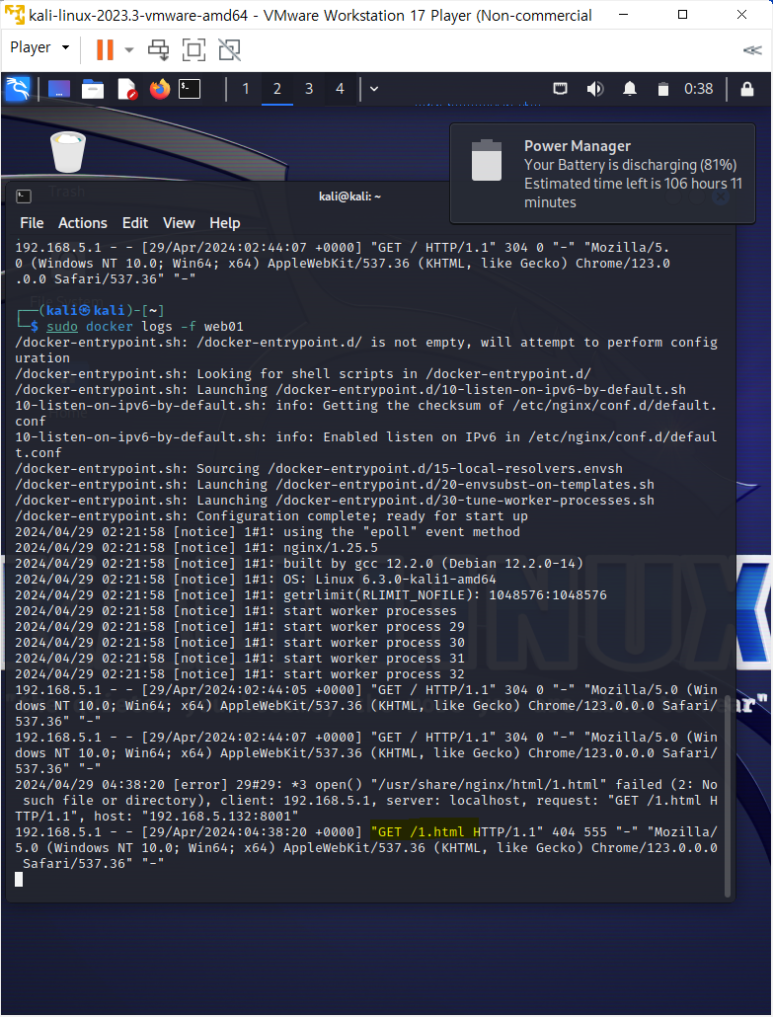Launch the text editor icon in the Kali panel
This screenshot has width=773, height=1017.
(x=127, y=89)
